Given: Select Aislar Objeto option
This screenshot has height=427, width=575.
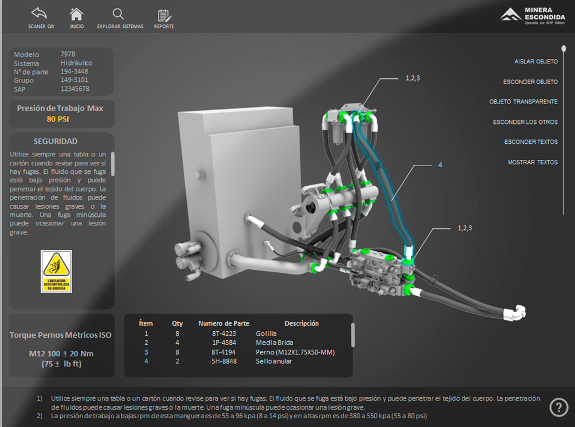Looking at the screenshot, I should click(x=536, y=62).
